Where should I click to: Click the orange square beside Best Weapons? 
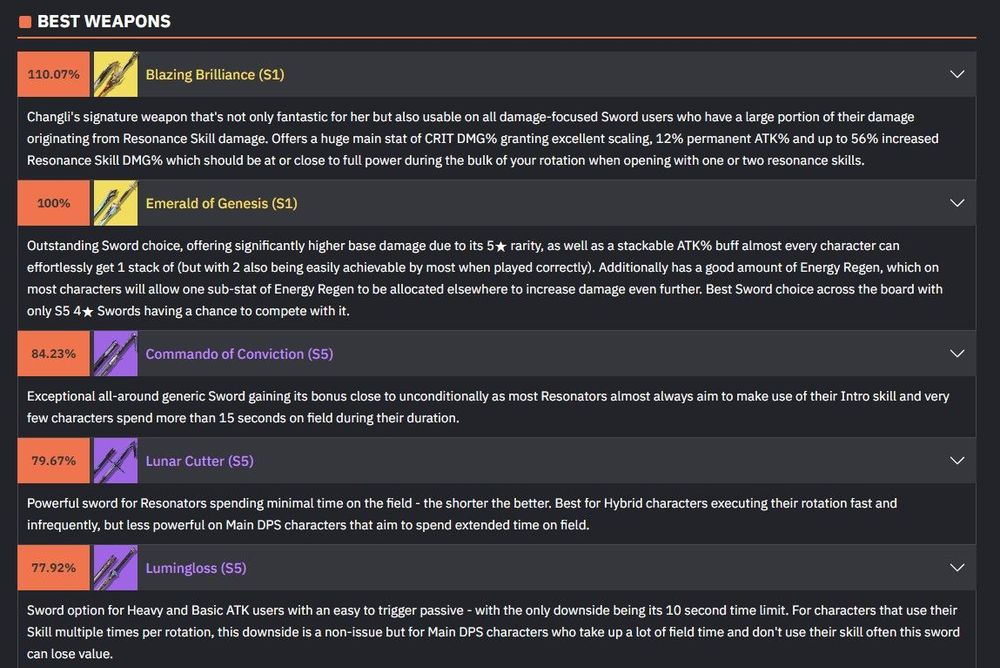(25, 22)
